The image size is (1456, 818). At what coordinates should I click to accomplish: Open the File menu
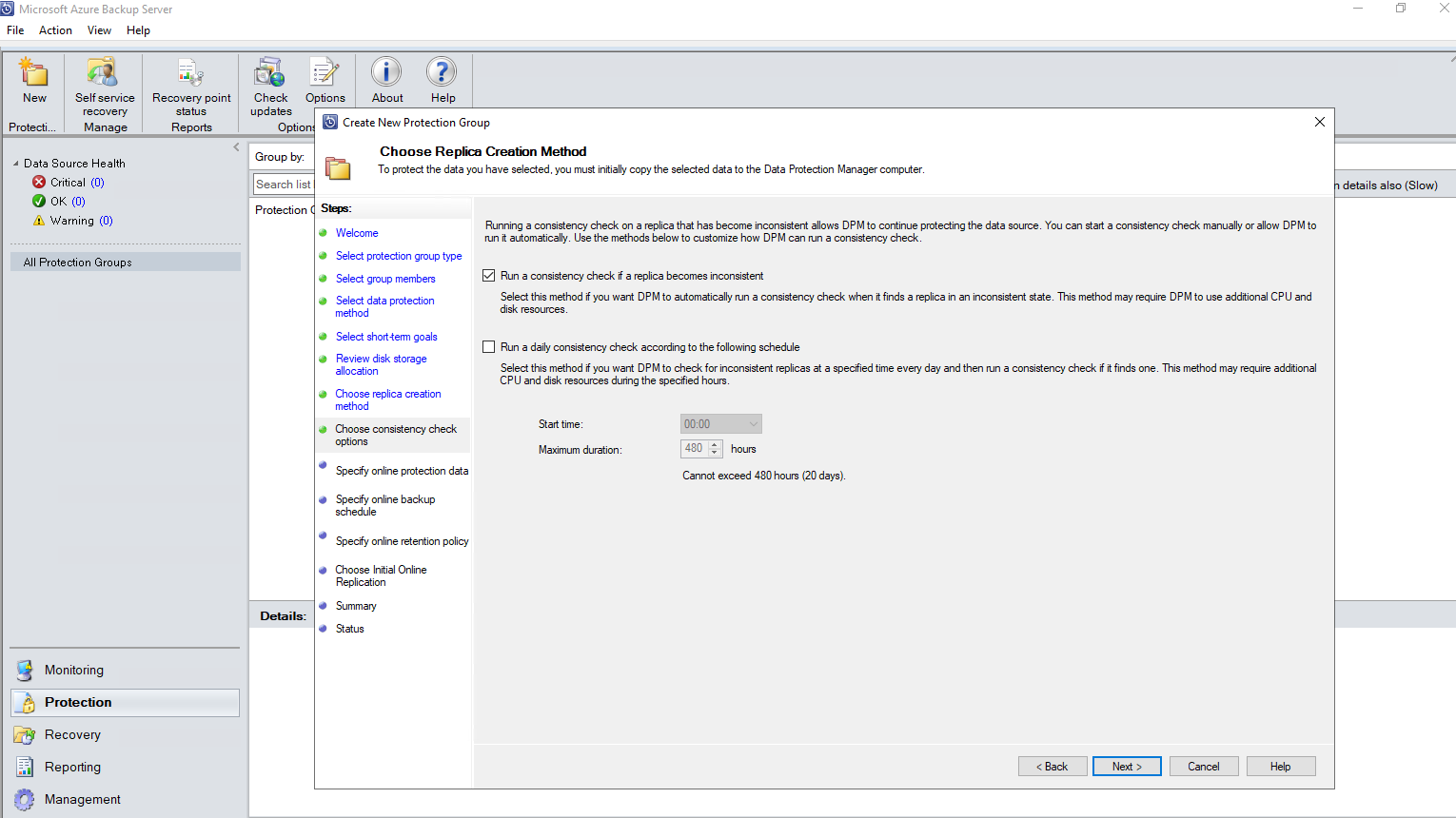click(x=15, y=30)
